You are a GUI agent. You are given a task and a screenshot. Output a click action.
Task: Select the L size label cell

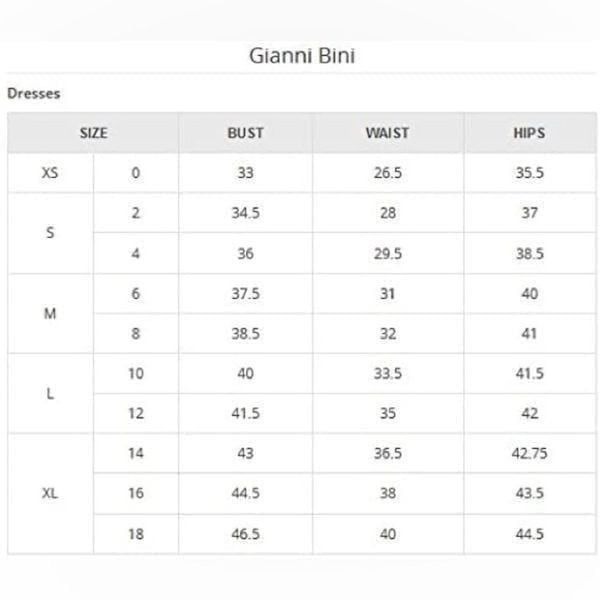50,393
